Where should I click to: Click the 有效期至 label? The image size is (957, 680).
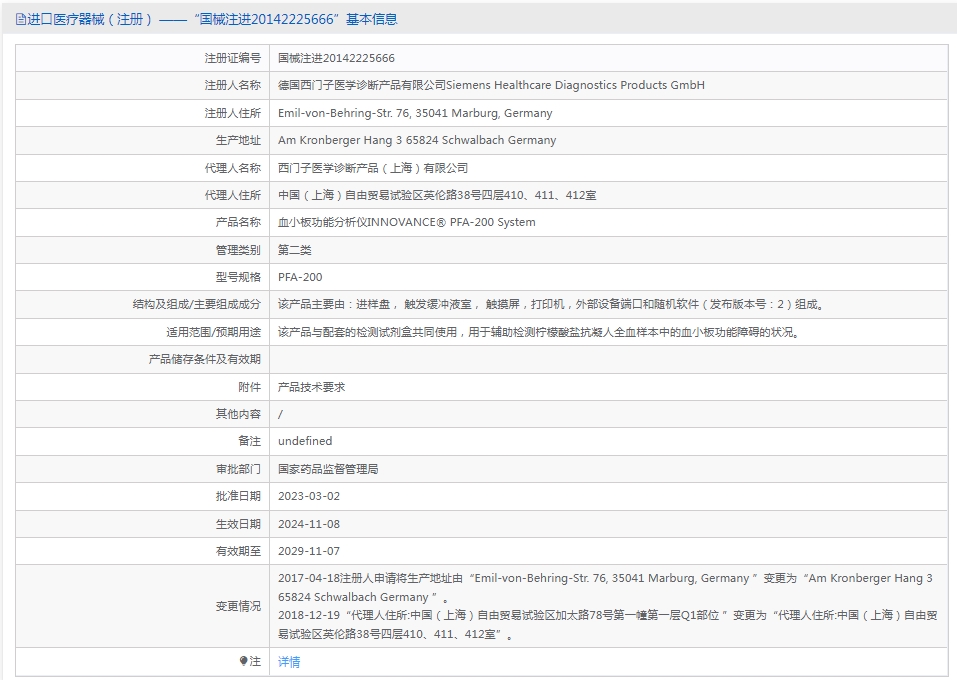(x=238, y=551)
